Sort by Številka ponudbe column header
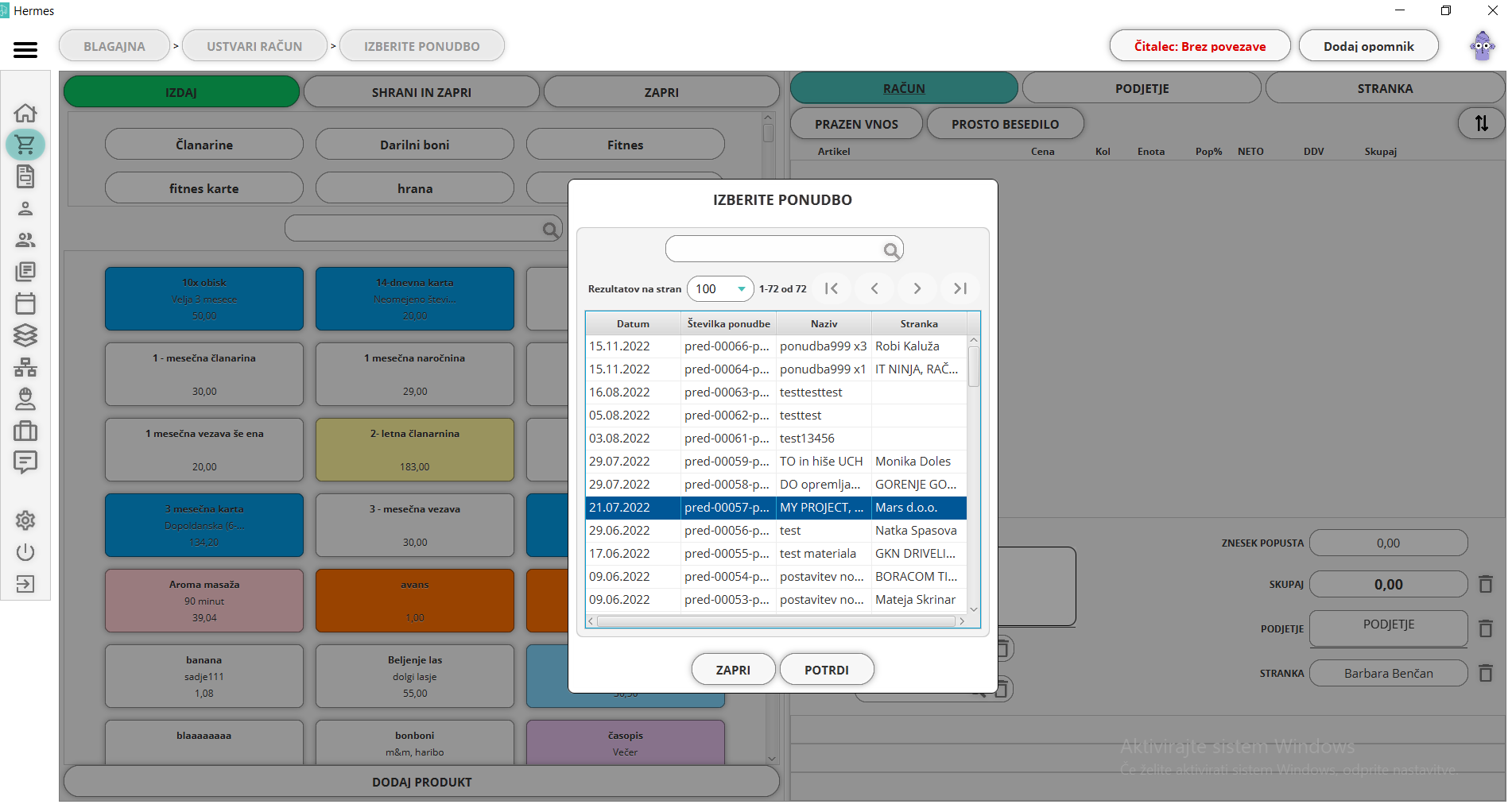 coord(728,323)
